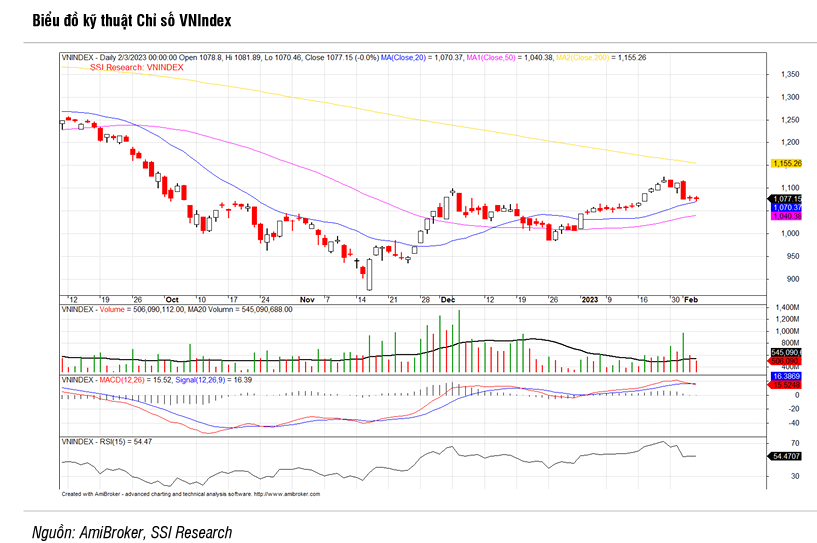Select the Dec month marker on time axis
The height and width of the screenshot is (543, 817).
pos(447,299)
